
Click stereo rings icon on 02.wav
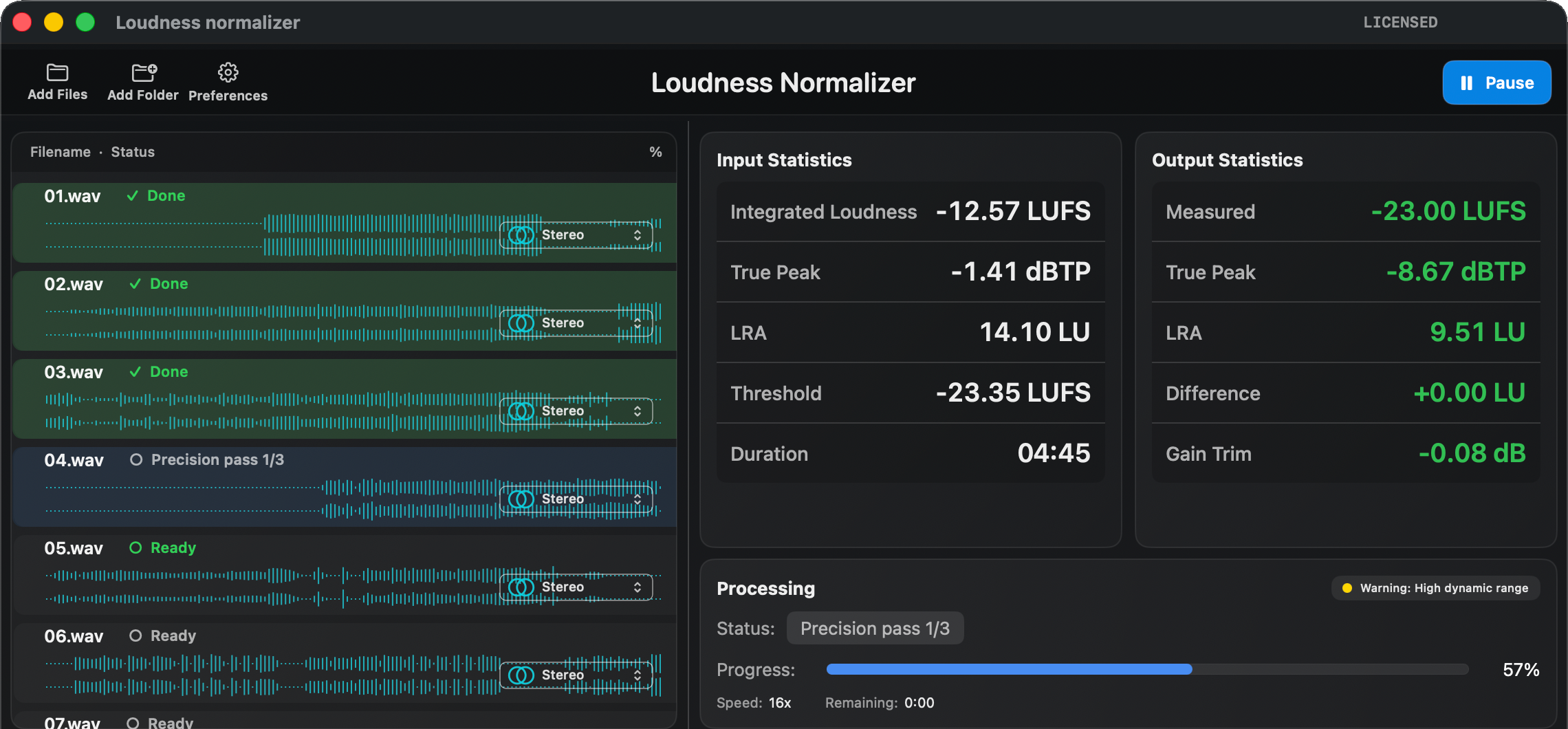point(521,323)
